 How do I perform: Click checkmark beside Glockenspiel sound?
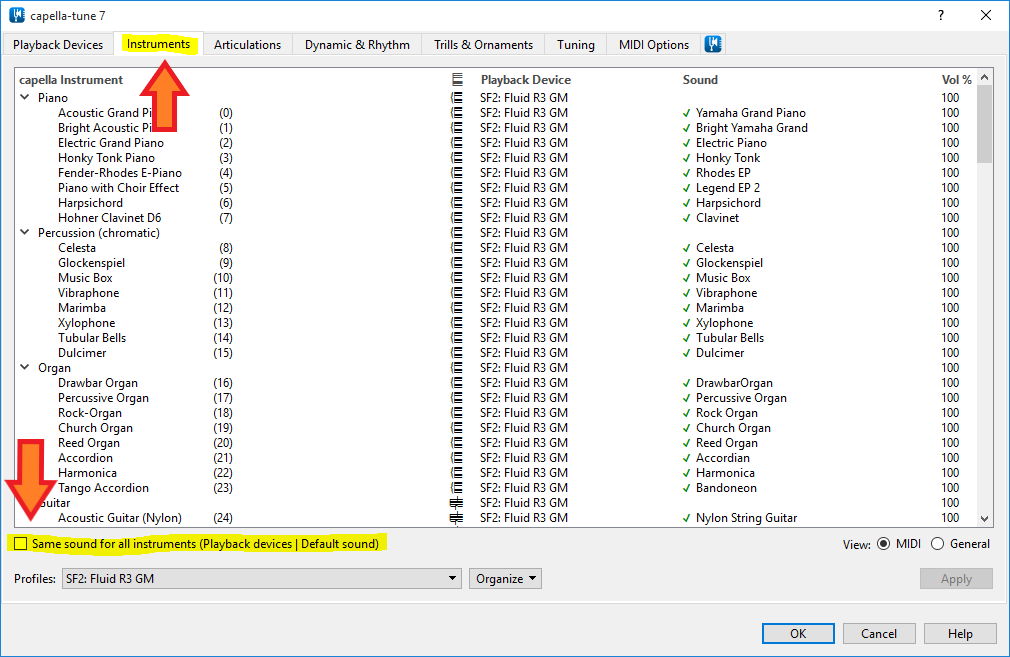687,263
